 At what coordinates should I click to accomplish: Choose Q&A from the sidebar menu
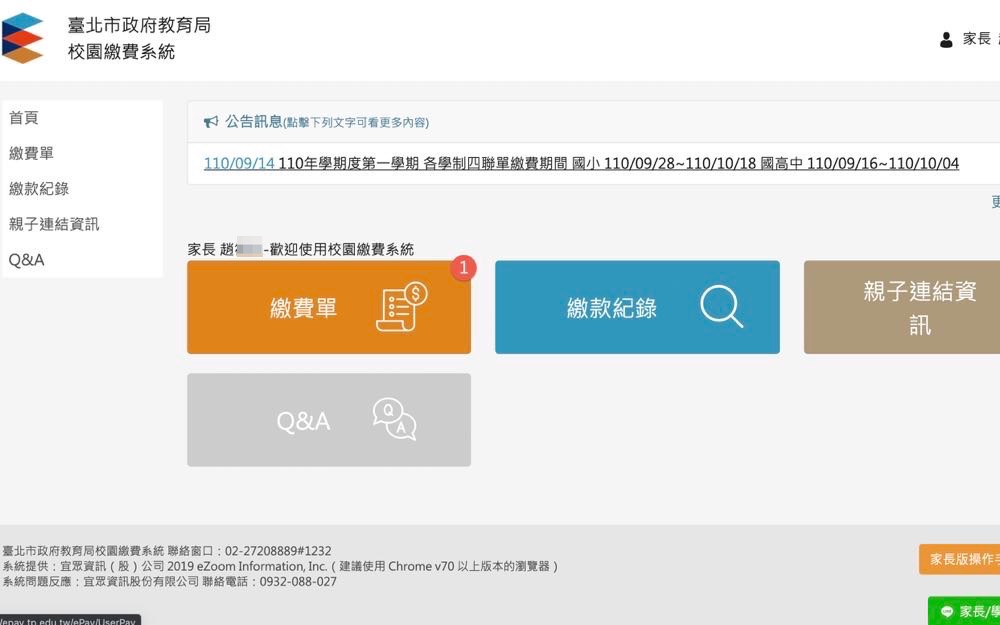(x=27, y=260)
